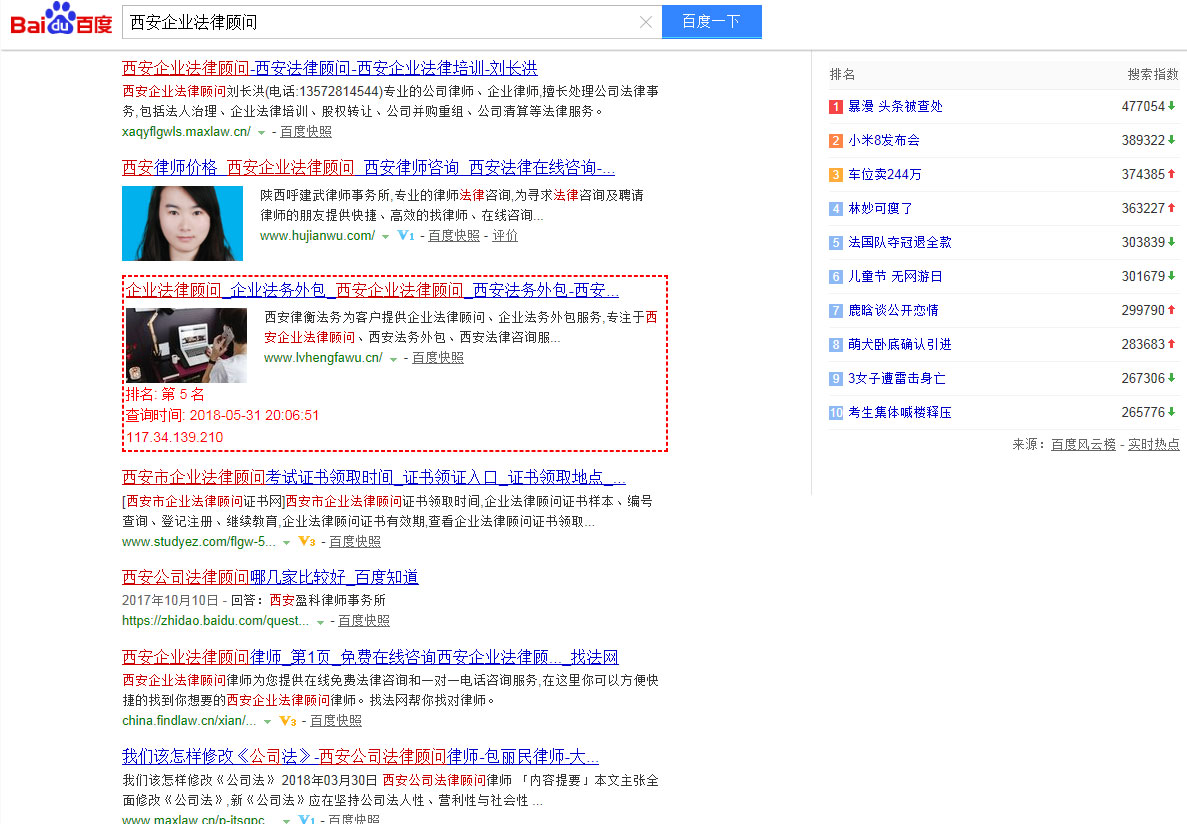Open 百度快照 for hujianwu.com result
Image resolution: width=1187 pixels, height=824 pixels.
[453, 236]
